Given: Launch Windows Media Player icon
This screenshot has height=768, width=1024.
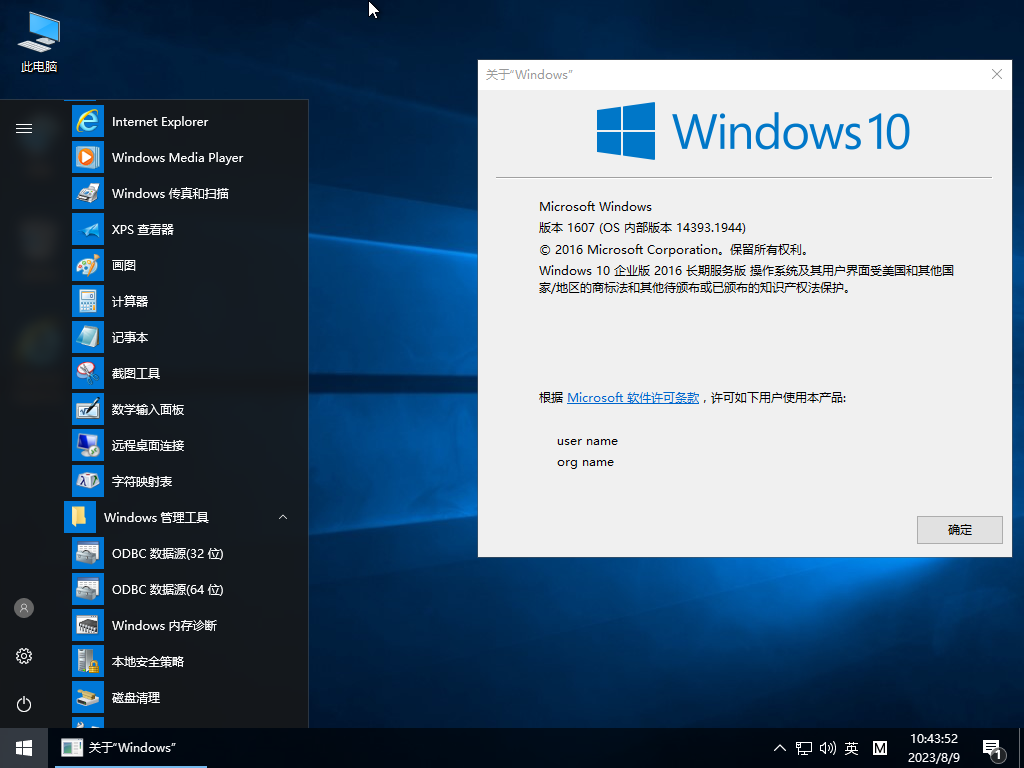Looking at the screenshot, I should (88, 157).
